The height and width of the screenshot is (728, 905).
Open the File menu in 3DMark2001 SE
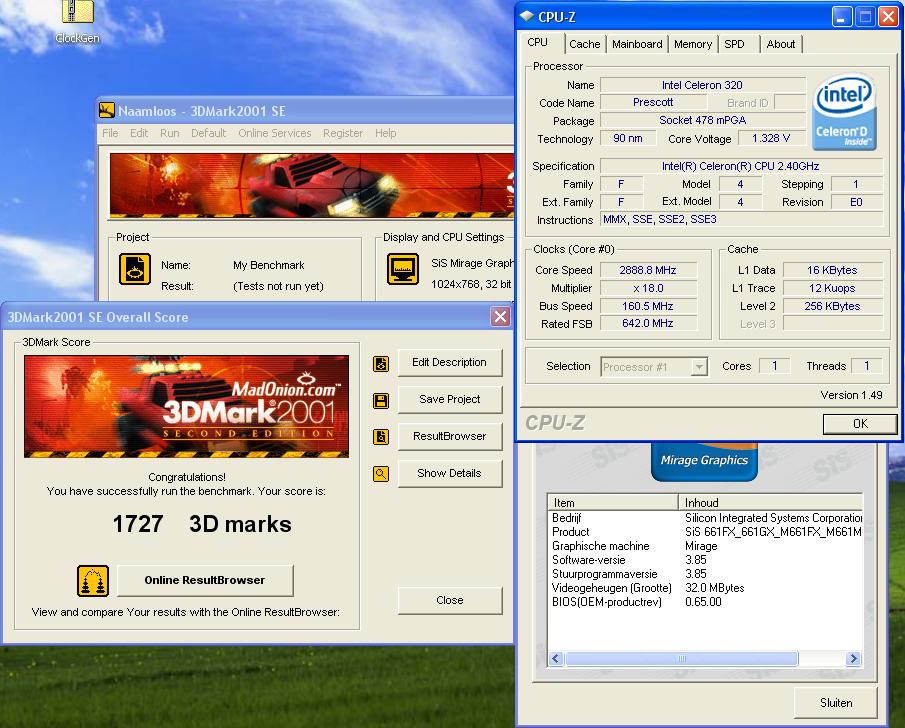(x=110, y=133)
